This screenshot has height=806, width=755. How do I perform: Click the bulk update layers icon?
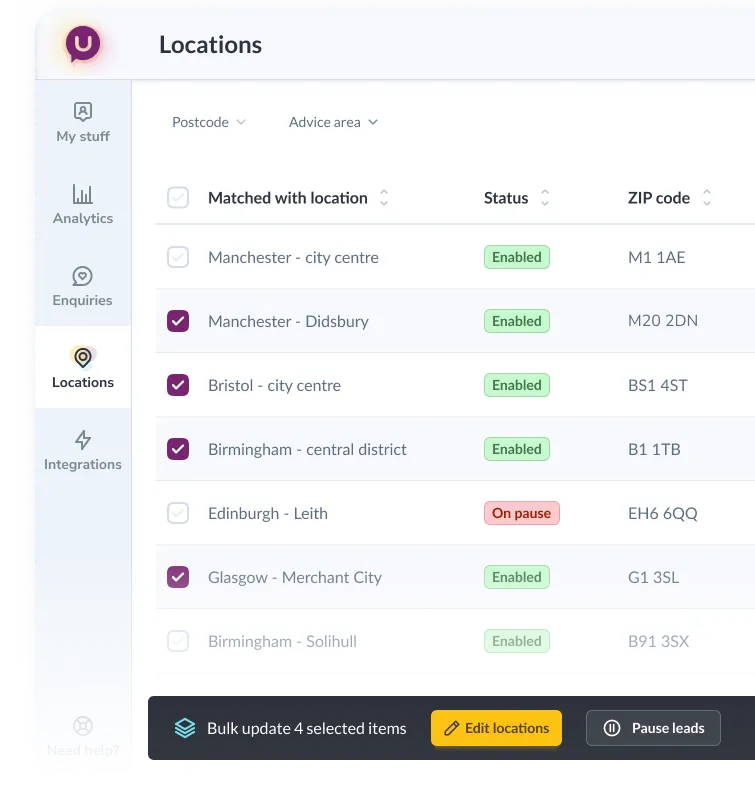click(185, 728)
